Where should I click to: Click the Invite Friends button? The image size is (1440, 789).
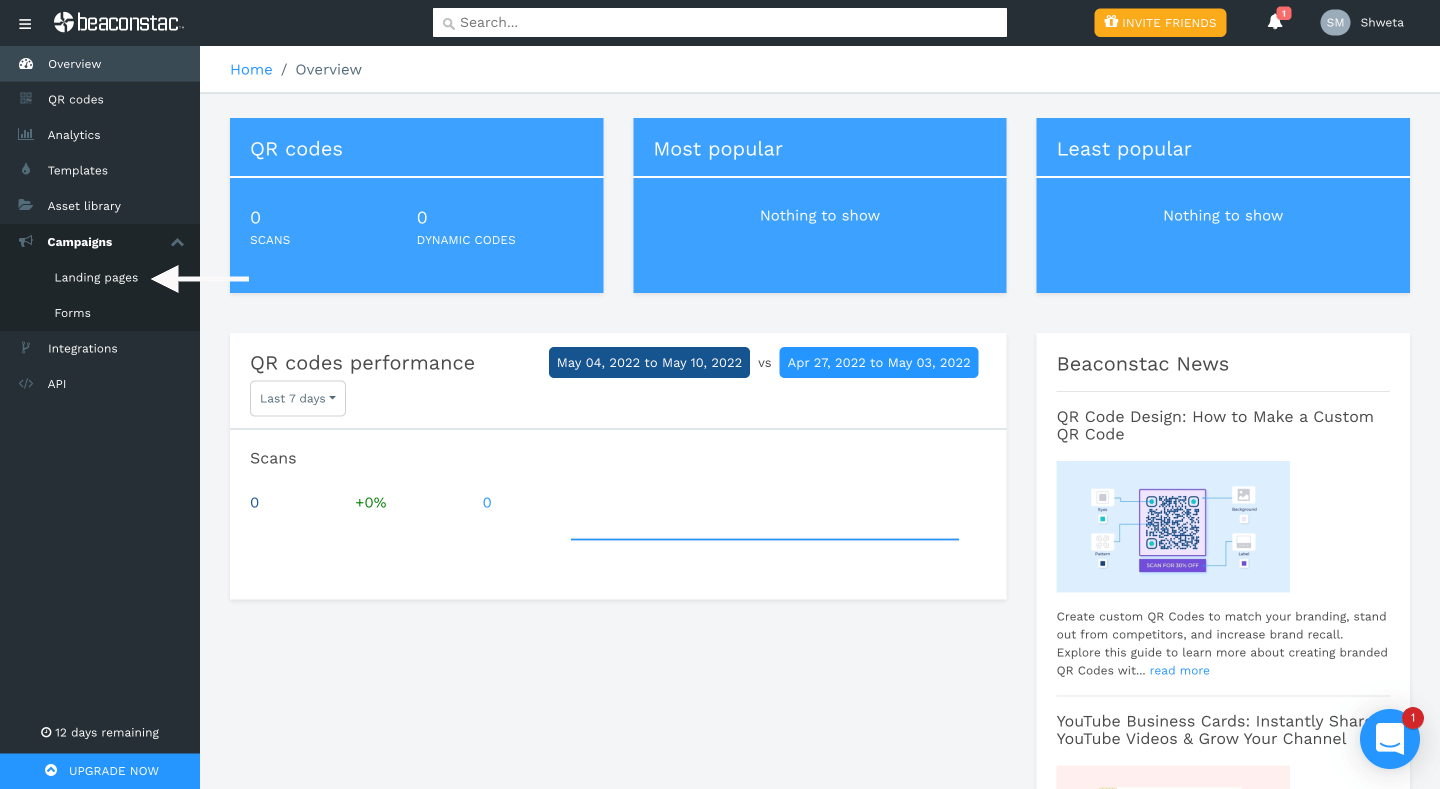tap(1160, 22)
